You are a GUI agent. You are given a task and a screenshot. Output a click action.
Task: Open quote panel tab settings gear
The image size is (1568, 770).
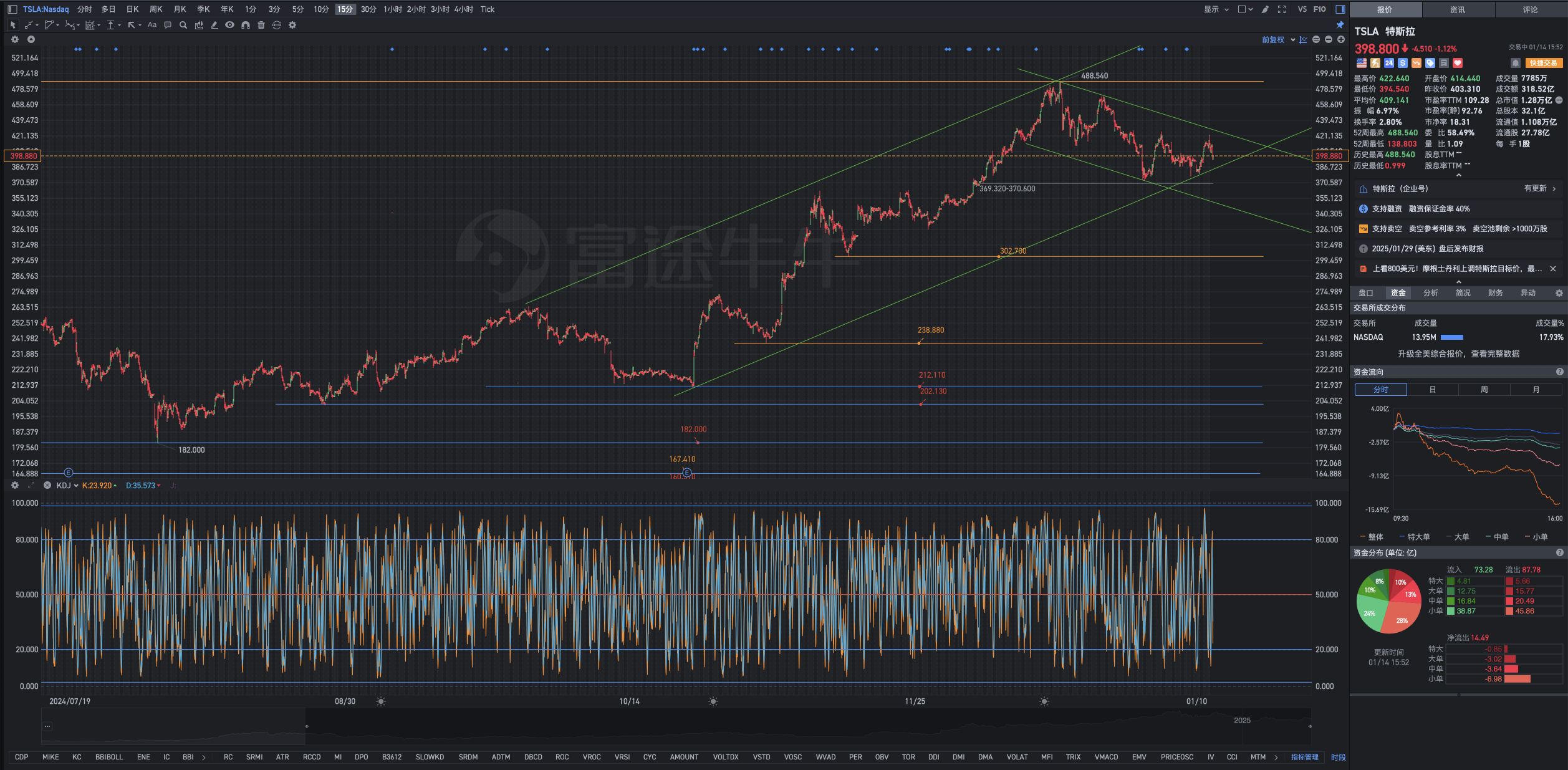click(x=1559, y=293)
